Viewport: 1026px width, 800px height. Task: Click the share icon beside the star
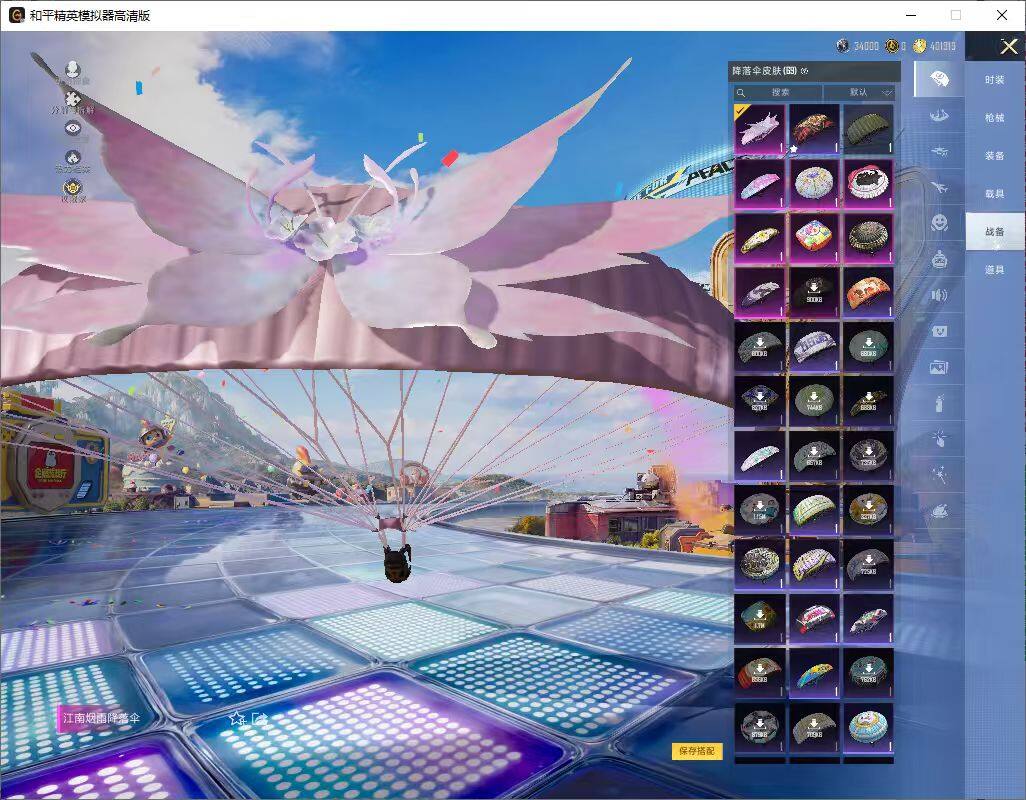click(259, 718)
